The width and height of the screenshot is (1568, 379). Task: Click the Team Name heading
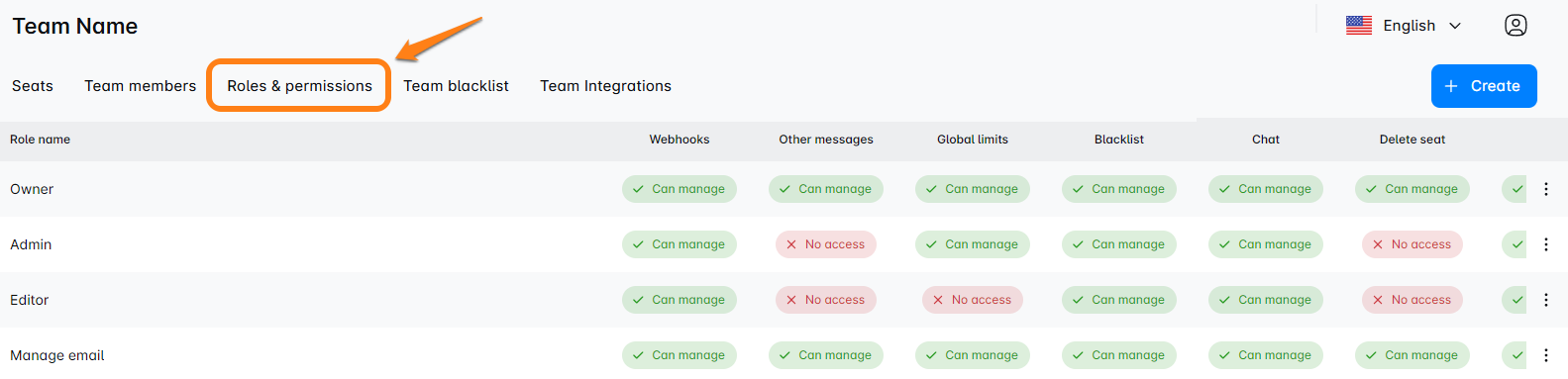click(75, 27)
